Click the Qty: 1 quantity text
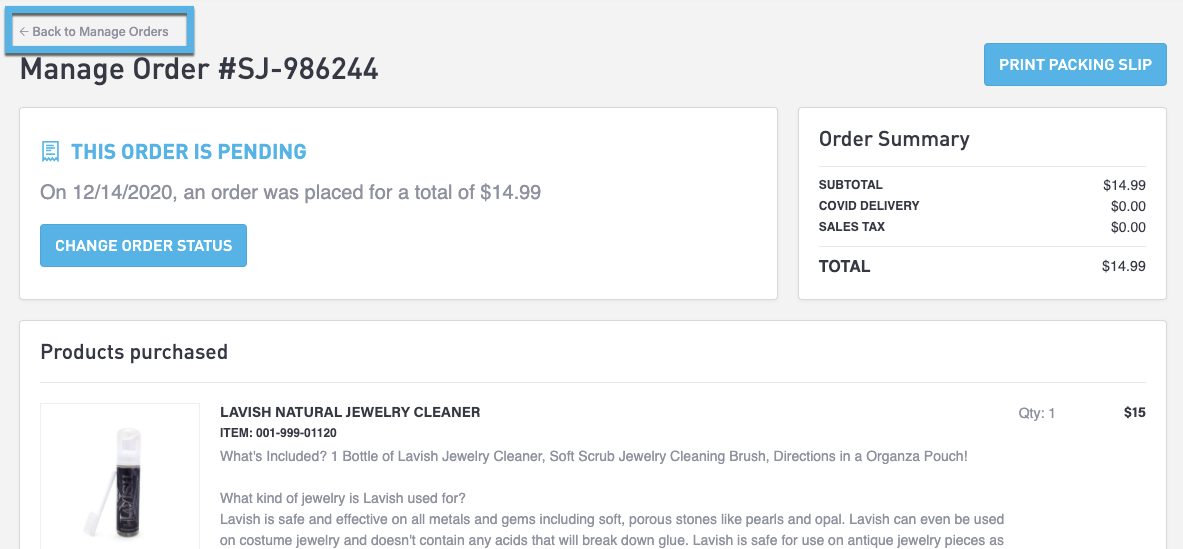This screenshot has height=549, width=1183. 1037,413
